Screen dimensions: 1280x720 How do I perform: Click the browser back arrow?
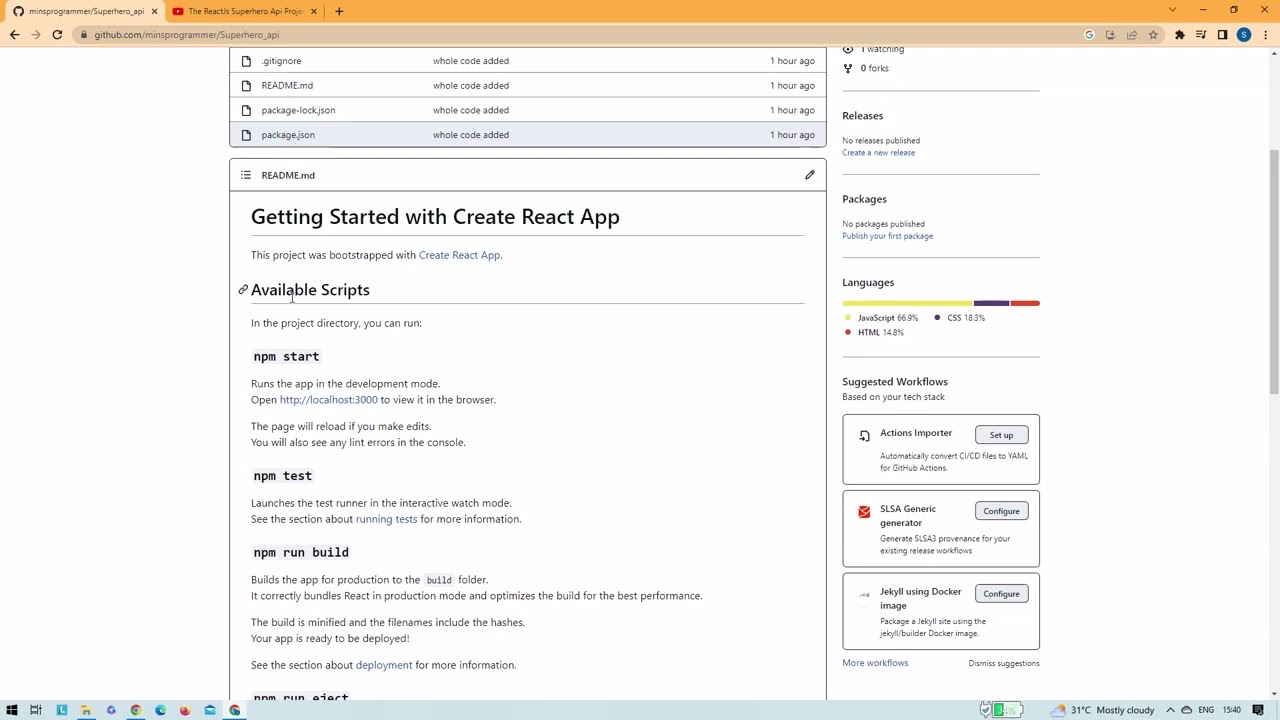click(14, 35)
